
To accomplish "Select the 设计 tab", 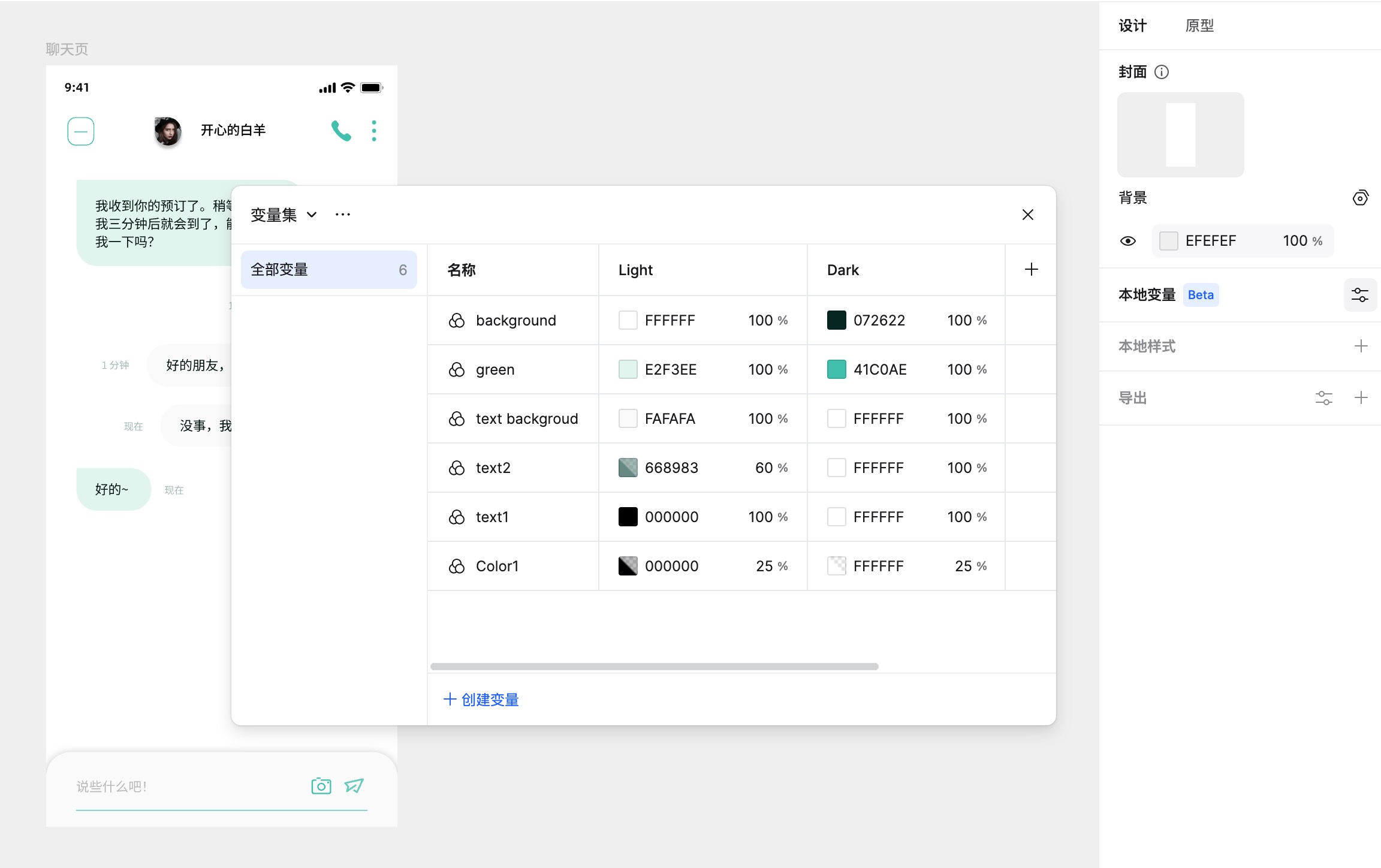I will tap(1132, 26).
